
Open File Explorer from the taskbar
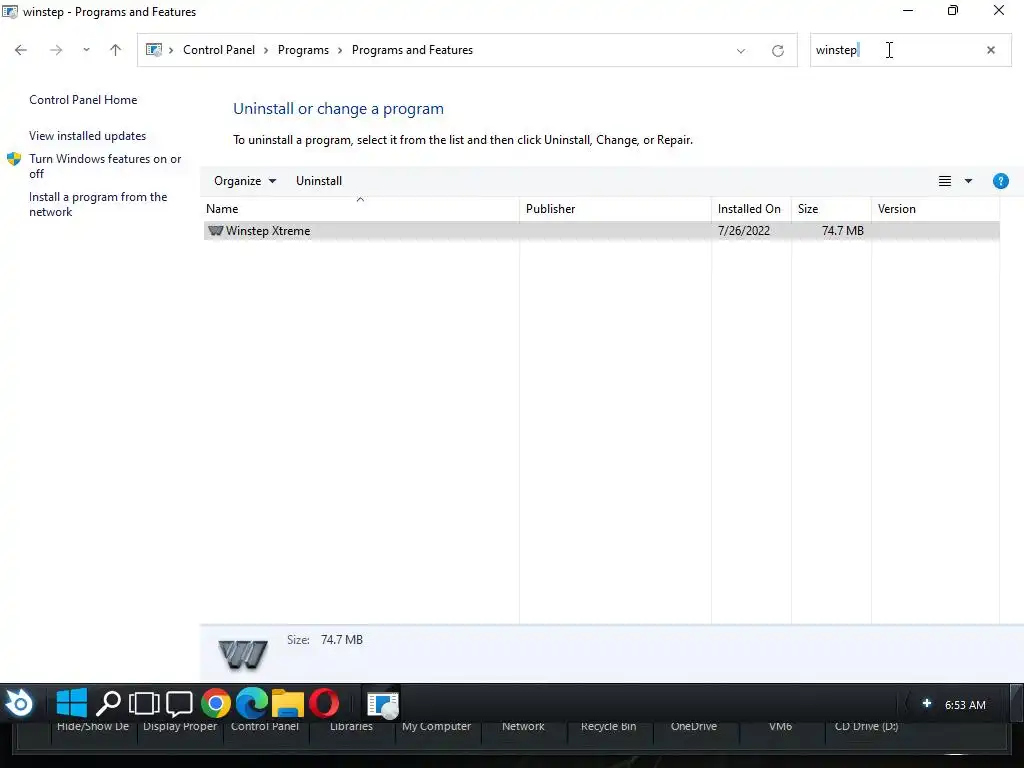[288, 703]
